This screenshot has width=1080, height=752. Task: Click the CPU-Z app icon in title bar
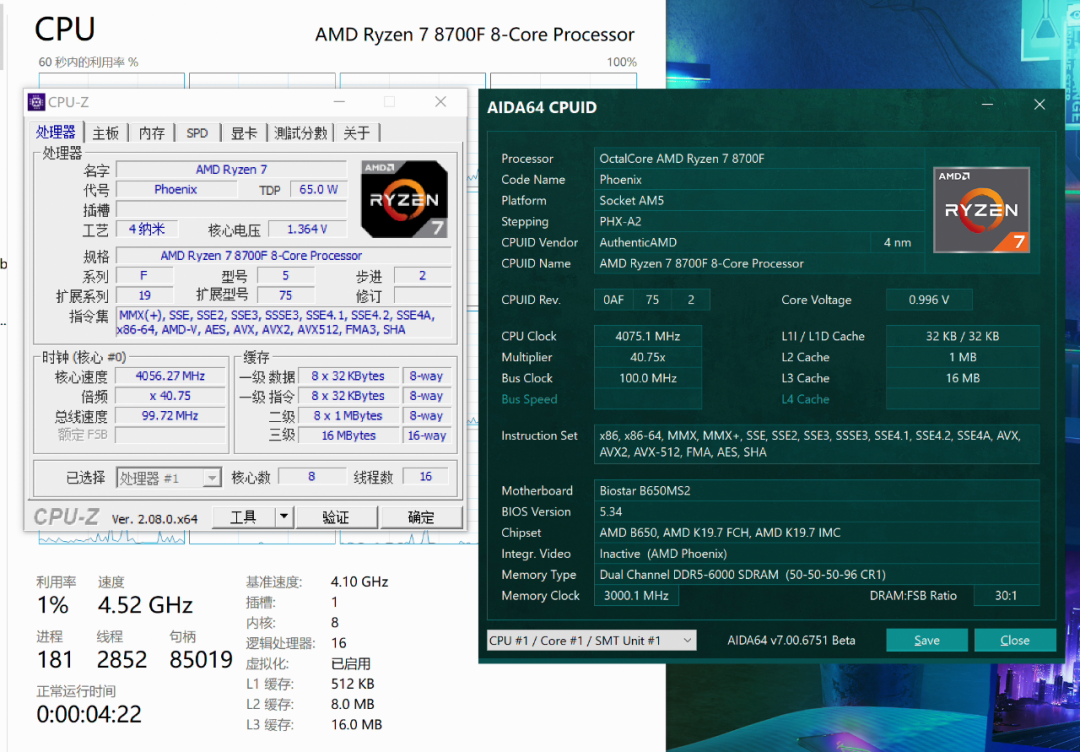36,102
